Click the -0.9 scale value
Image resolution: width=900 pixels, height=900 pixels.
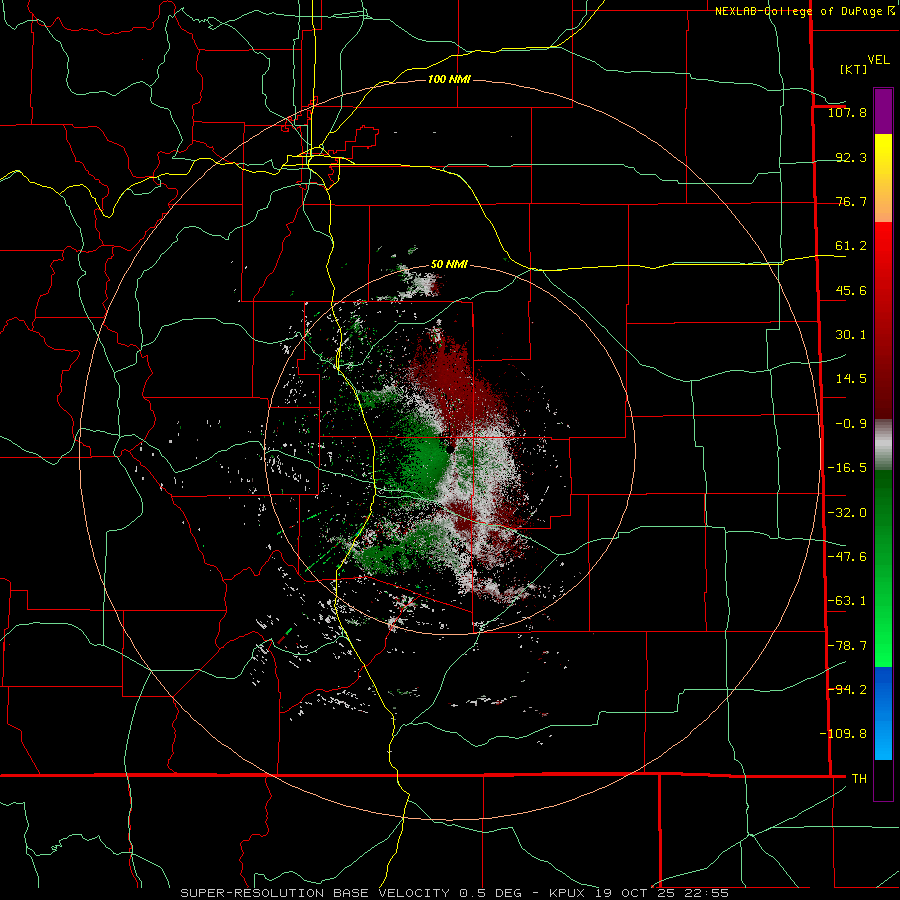click(x=851, y=424)
